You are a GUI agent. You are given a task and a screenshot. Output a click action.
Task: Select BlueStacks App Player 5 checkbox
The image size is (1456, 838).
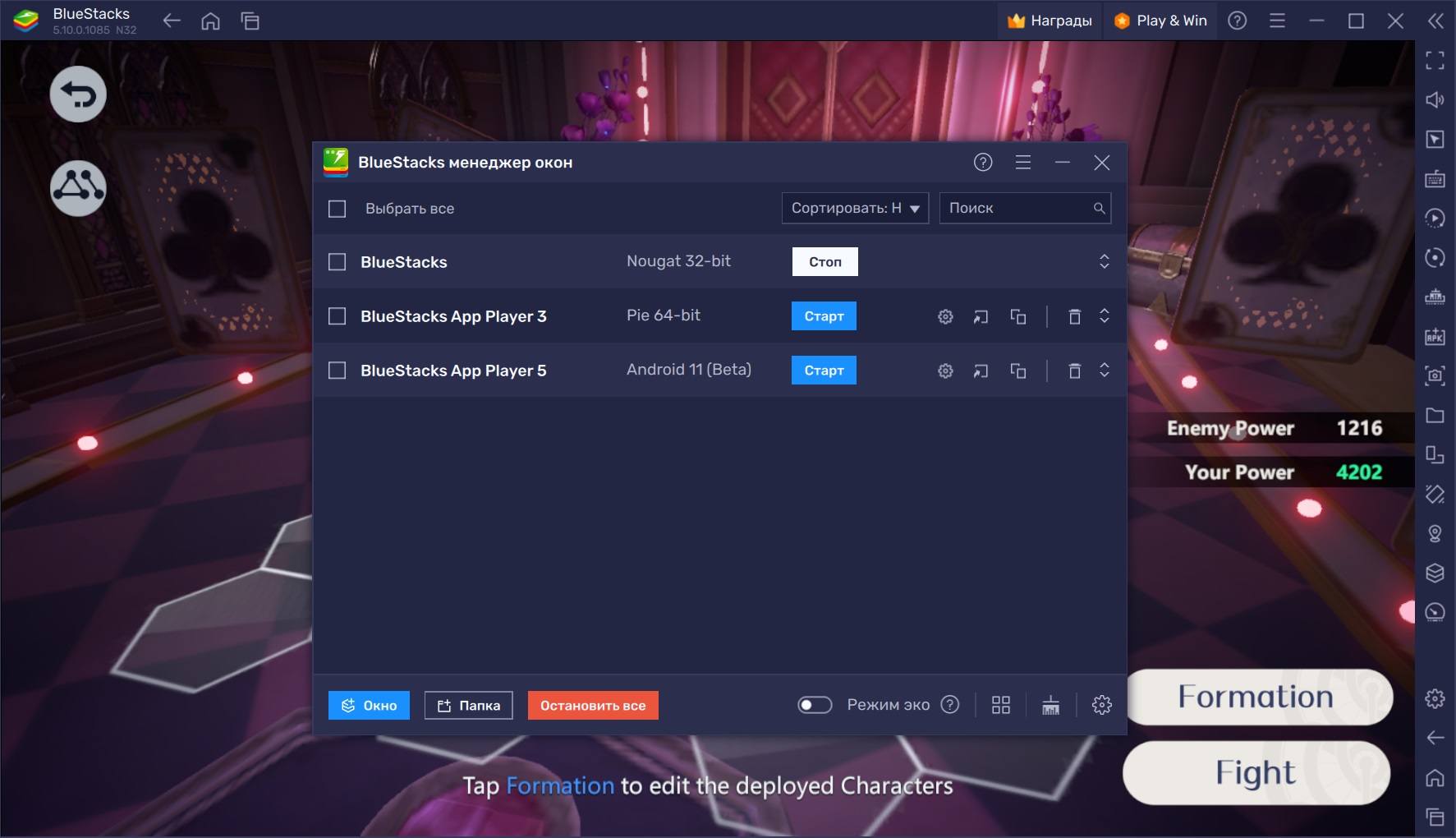[x=338, y=371]
